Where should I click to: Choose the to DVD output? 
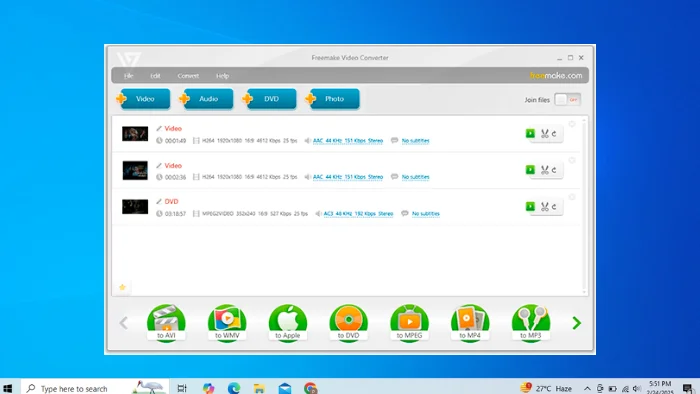pyautogui.click(x=348, y=323)
